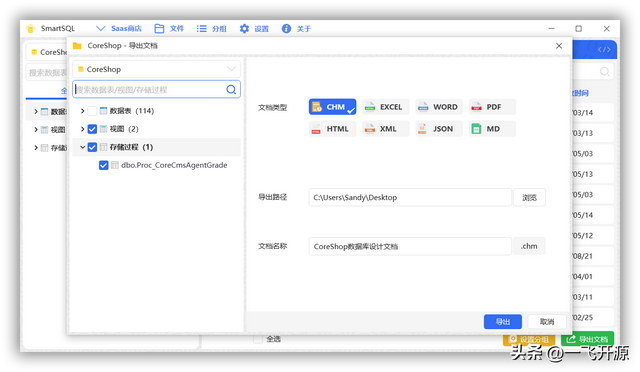Image resolution: width=640 pixels, height=372 pixels.
Task: Close the export document dialog
Action: tap(559, 46)
